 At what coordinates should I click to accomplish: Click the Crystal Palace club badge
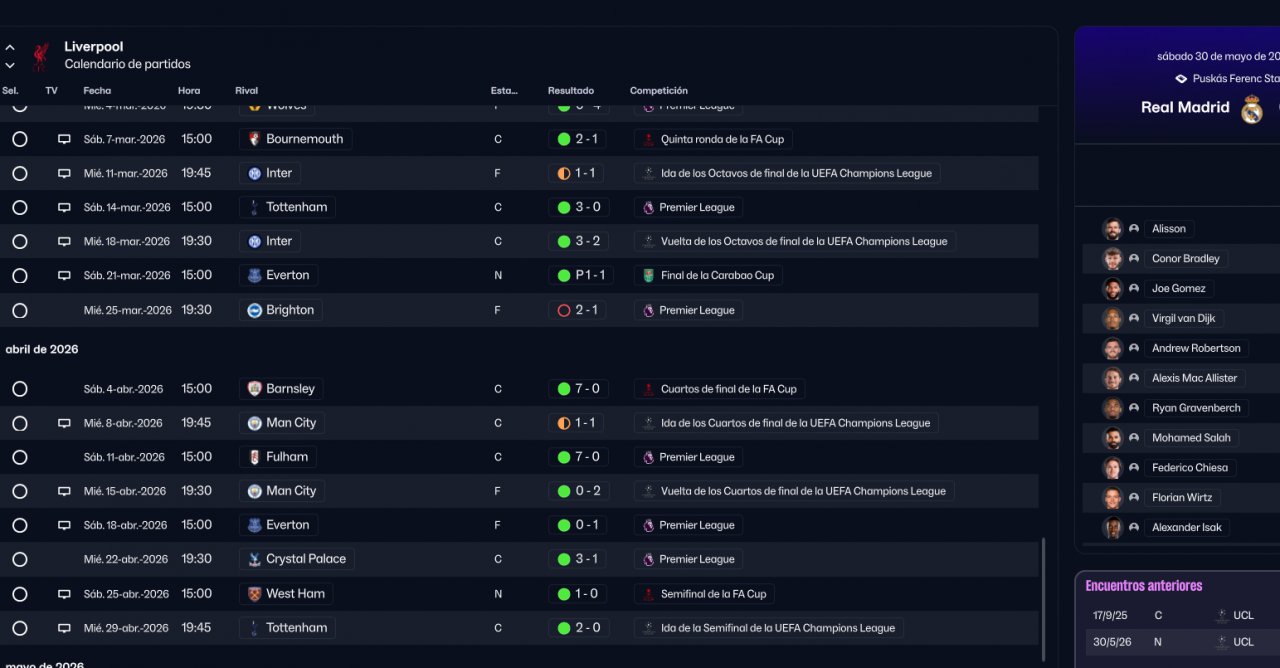[255, 559]
